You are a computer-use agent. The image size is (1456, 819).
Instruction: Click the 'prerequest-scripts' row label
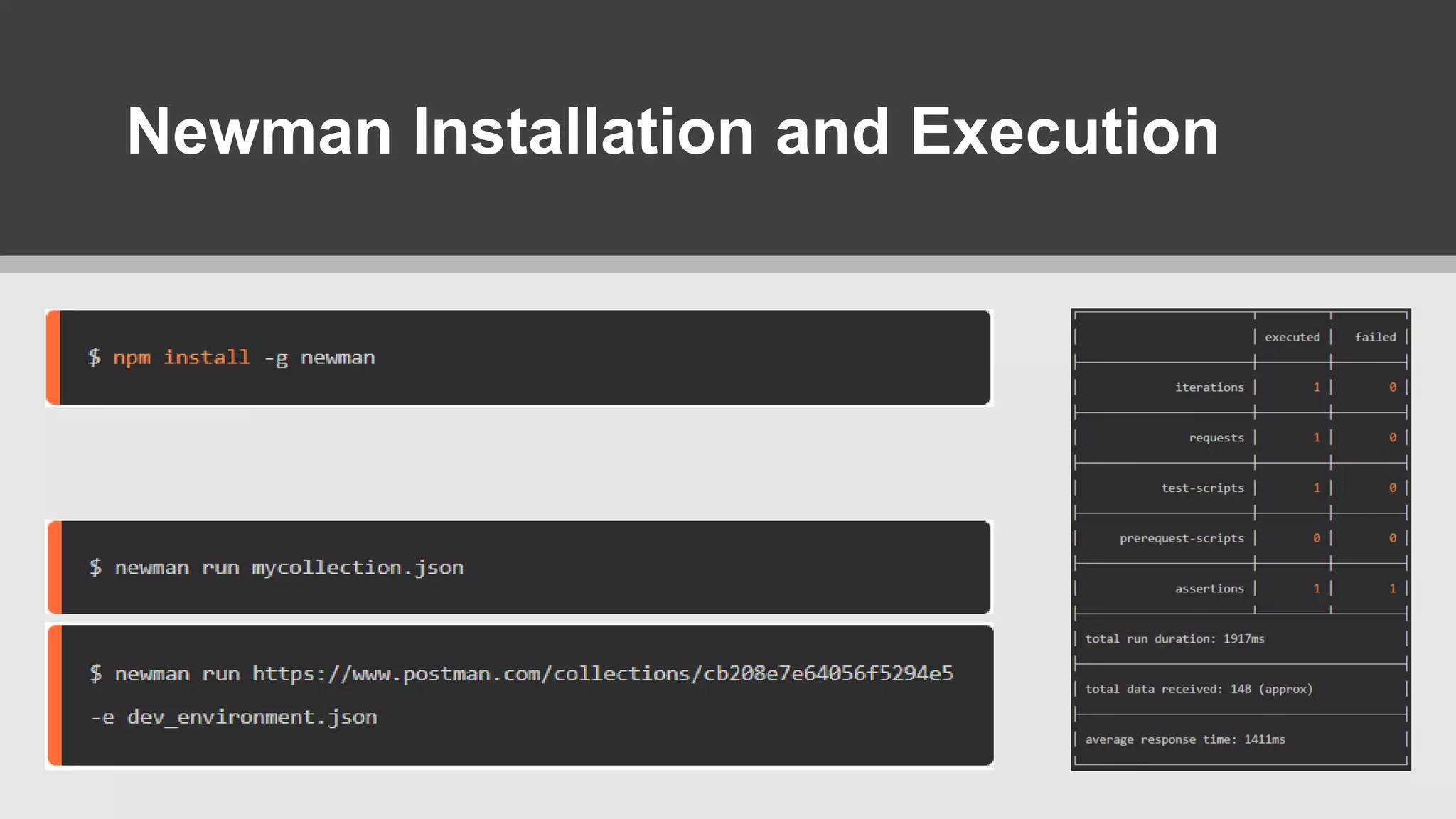[x=1182, y=538]
